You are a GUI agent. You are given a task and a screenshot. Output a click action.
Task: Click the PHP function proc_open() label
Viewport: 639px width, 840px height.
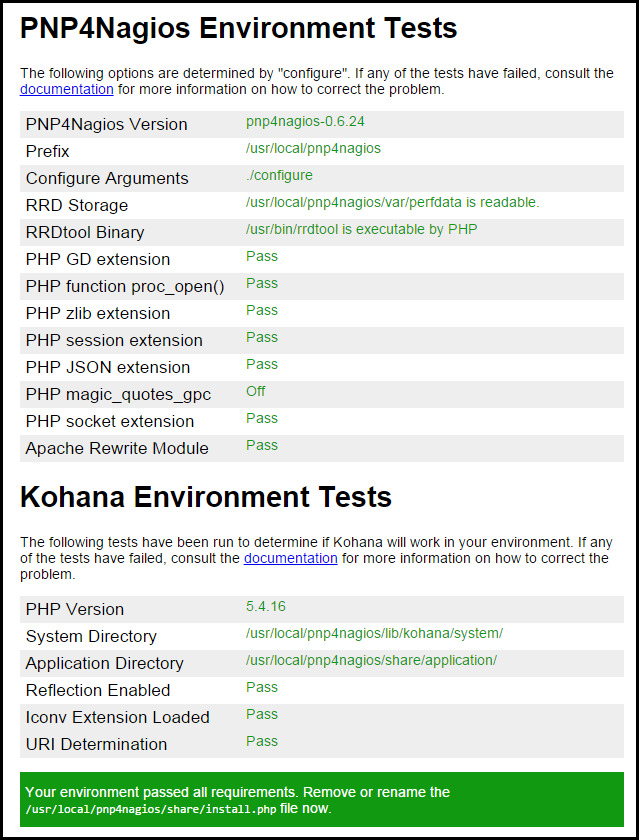tap(125, 286)
